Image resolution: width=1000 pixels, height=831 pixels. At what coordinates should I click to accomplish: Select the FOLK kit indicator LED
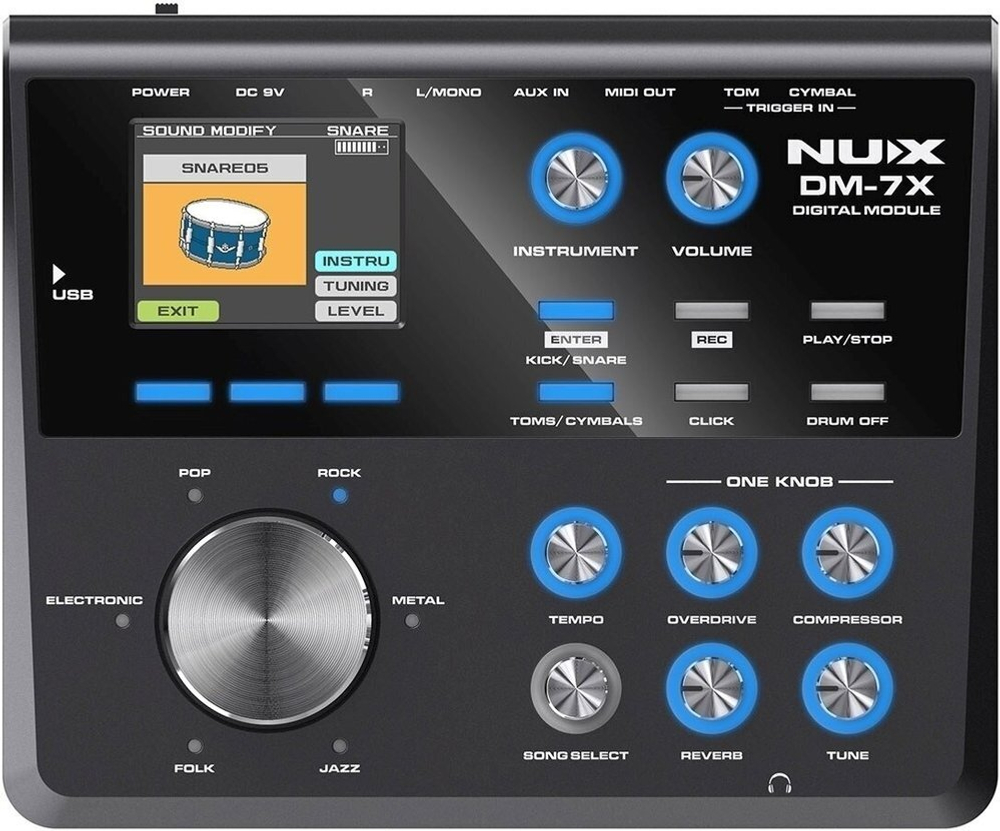coord(195,746)
